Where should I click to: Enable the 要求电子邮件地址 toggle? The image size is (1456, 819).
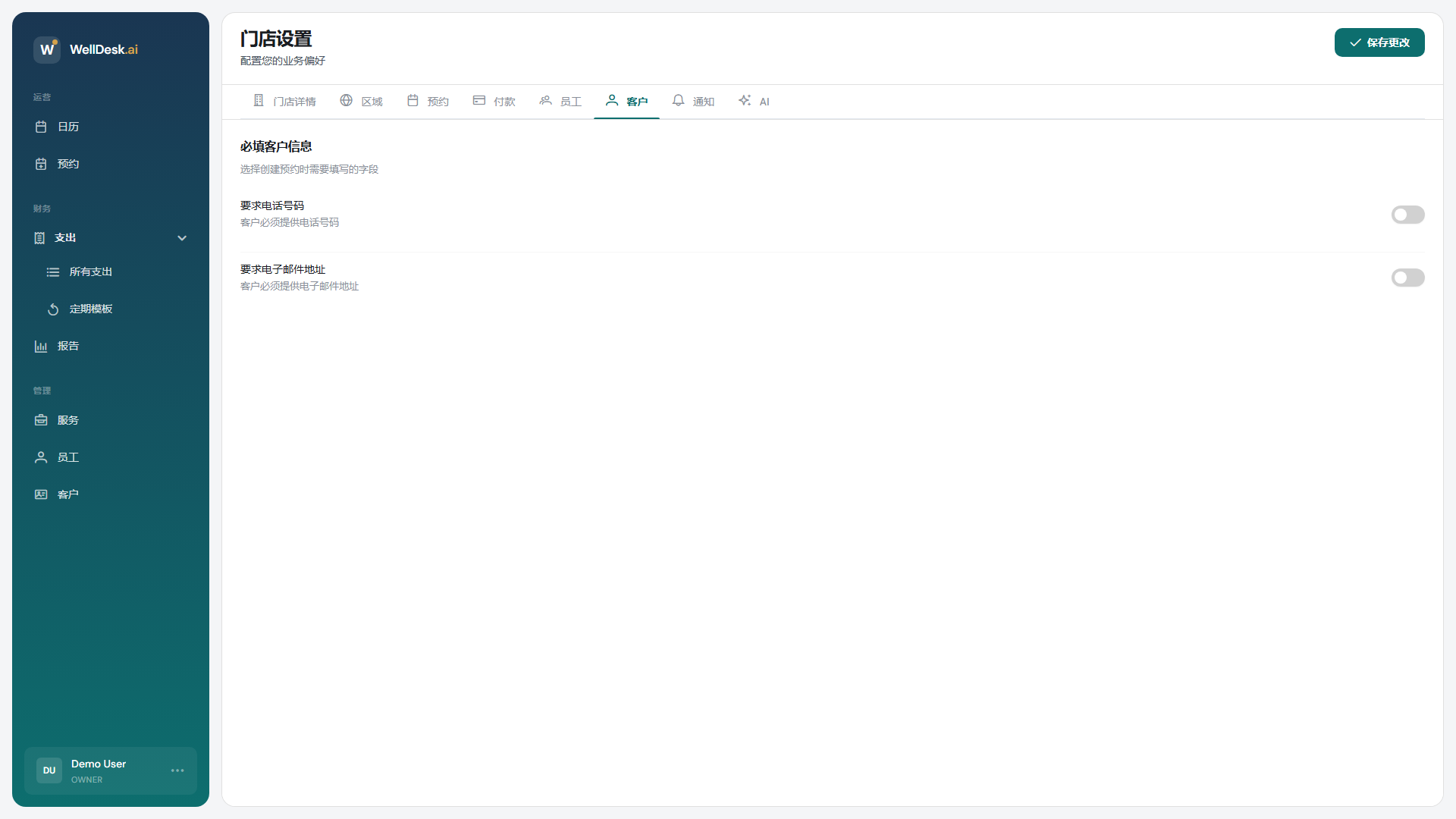click(1407, 278)
